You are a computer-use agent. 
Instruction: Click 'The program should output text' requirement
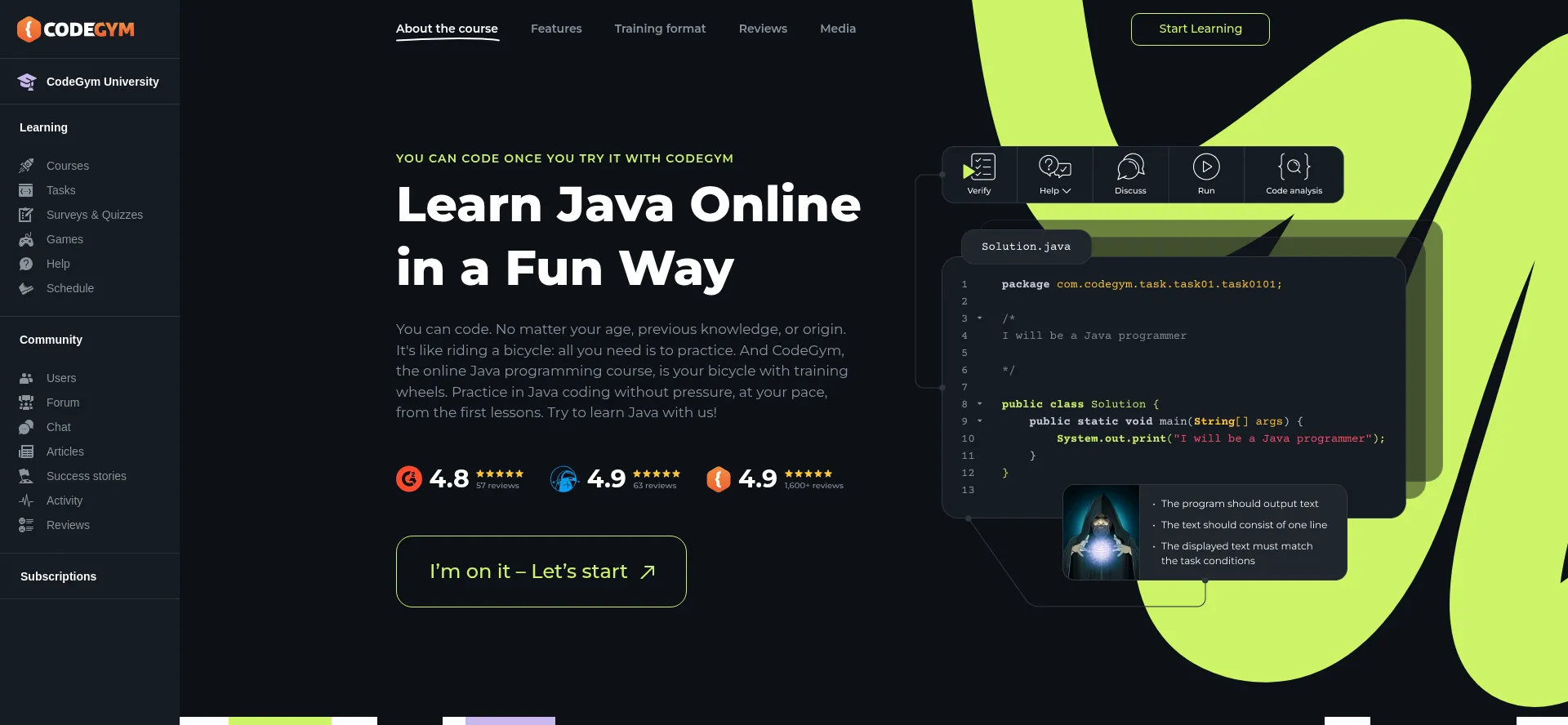click(x=1240, y=504)
